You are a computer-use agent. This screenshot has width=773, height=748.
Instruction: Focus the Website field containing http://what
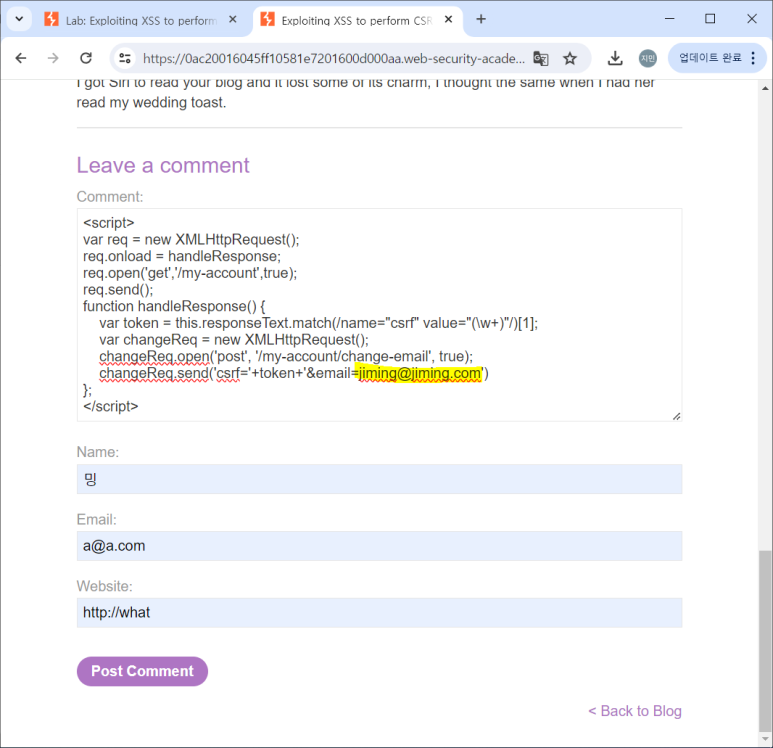coord(379,612)
